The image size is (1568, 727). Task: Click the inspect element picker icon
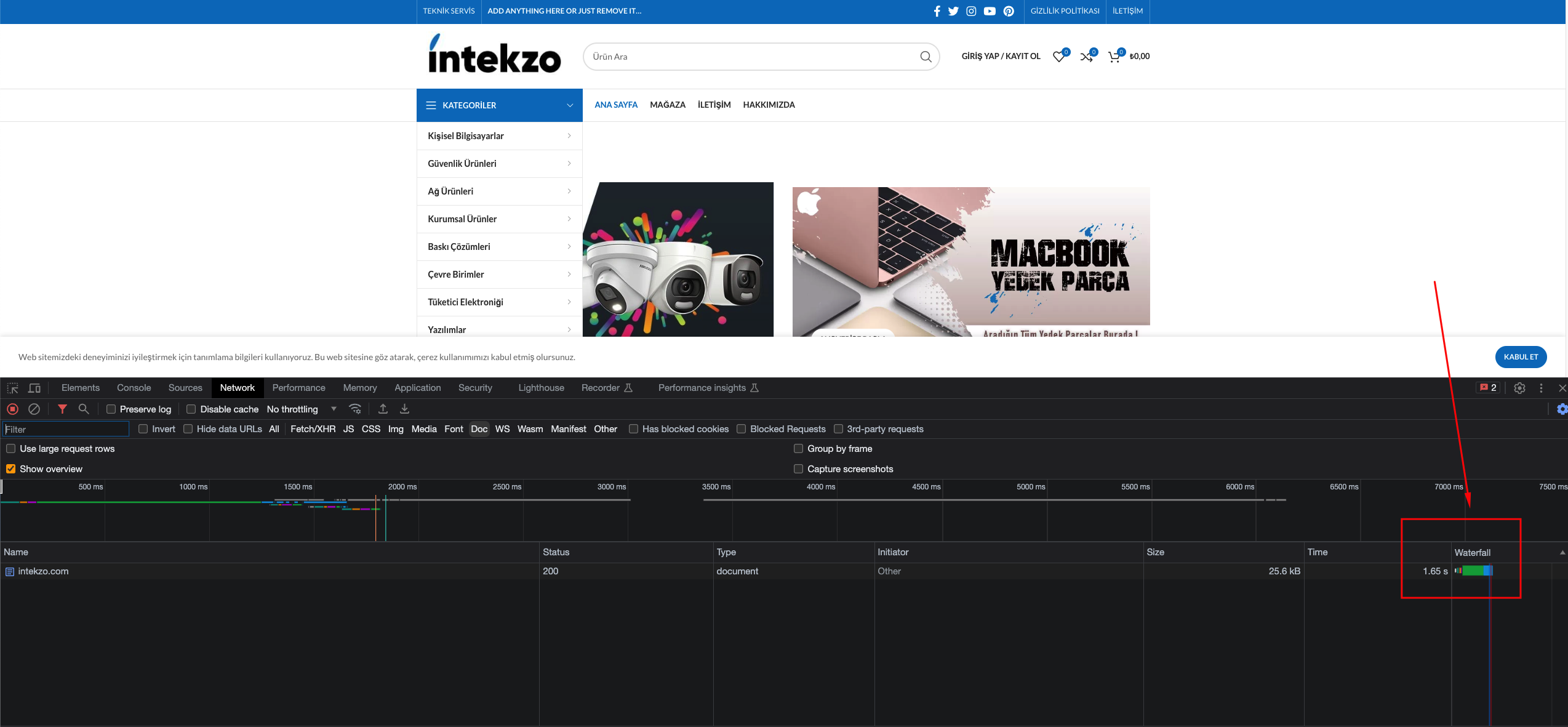(12, 388)
